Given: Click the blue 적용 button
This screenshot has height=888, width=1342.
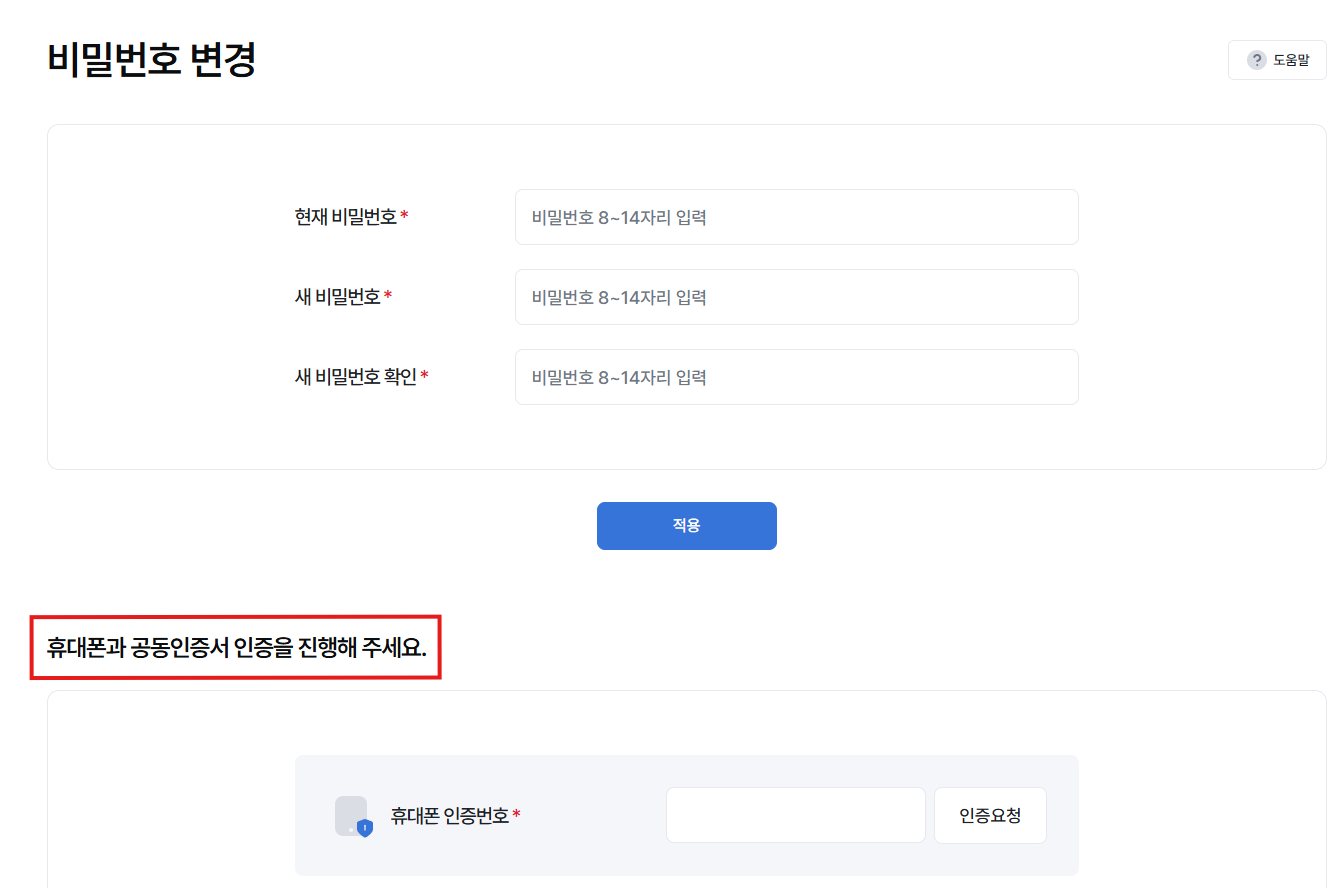Looking at the screenshot, I should [686, 526].
